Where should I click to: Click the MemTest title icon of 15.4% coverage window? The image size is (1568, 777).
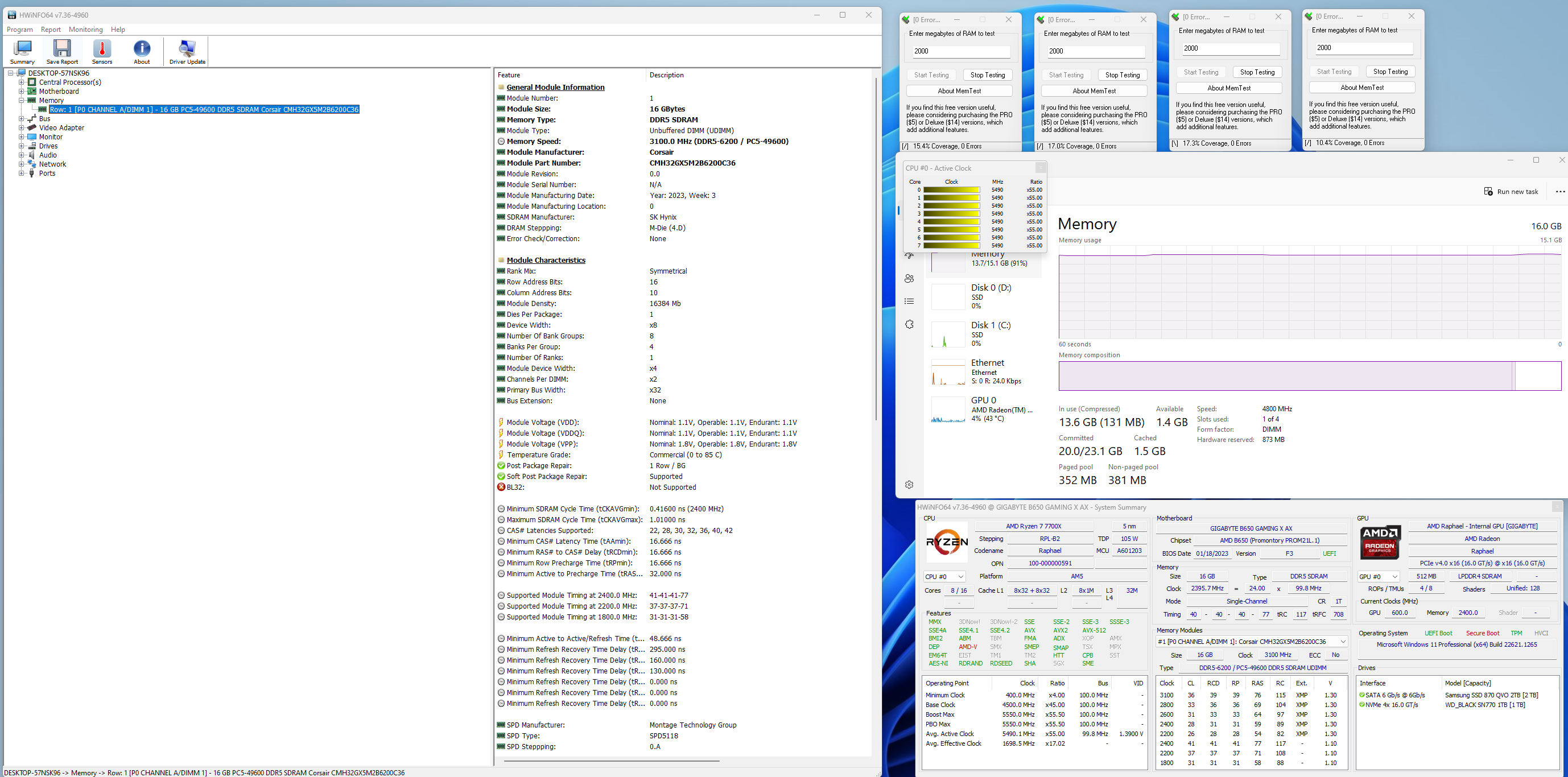click(906, 19)
